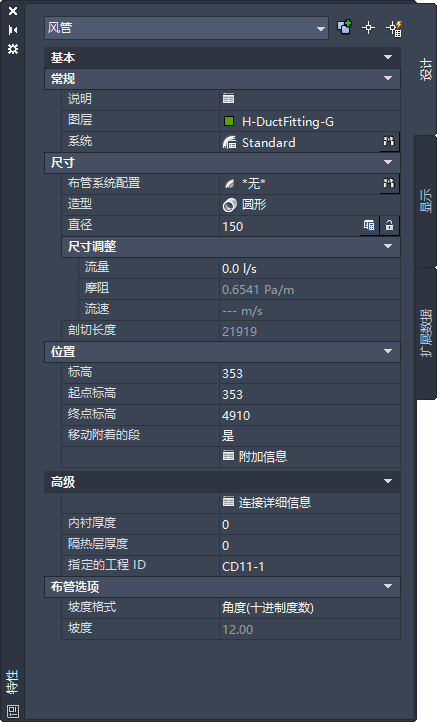Open diameter calculator icon next to 150
This screenshot has width=437, height=722.
coord(369,226)
